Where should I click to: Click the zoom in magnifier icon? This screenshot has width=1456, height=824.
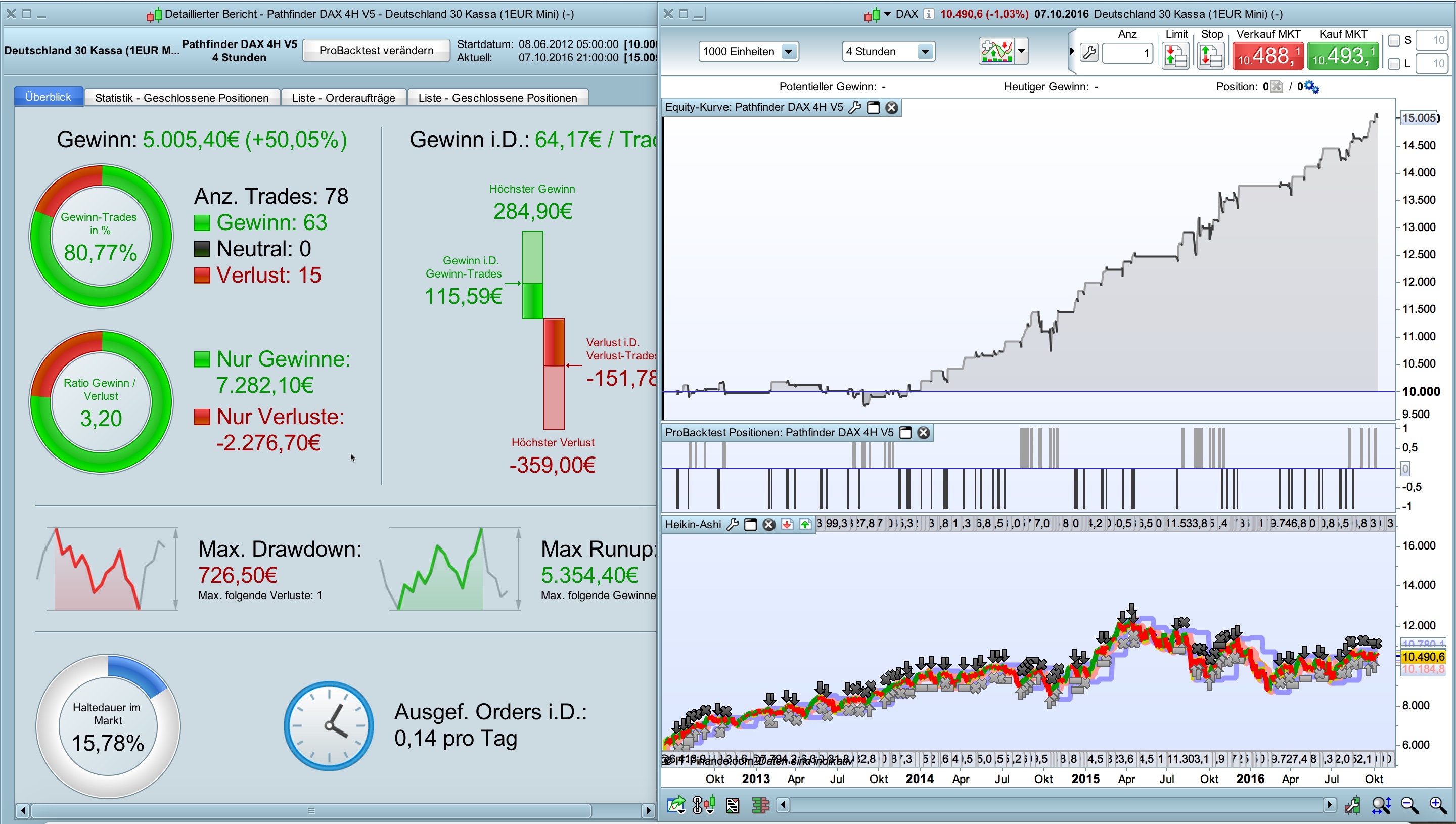point(1438,804)
